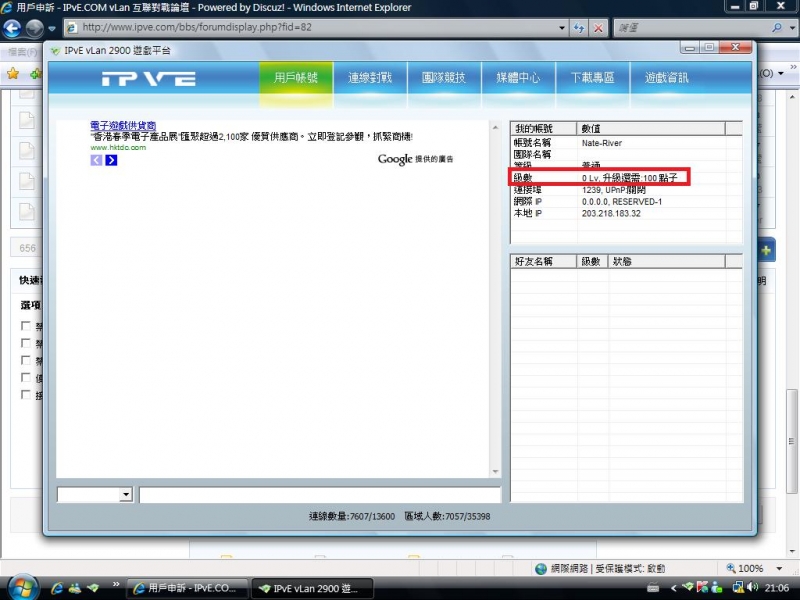Switch to 用戶申訴 - IPvE.CO... taskbar button
The height and width of the screenshot is (600, 800).
point(187,588)
